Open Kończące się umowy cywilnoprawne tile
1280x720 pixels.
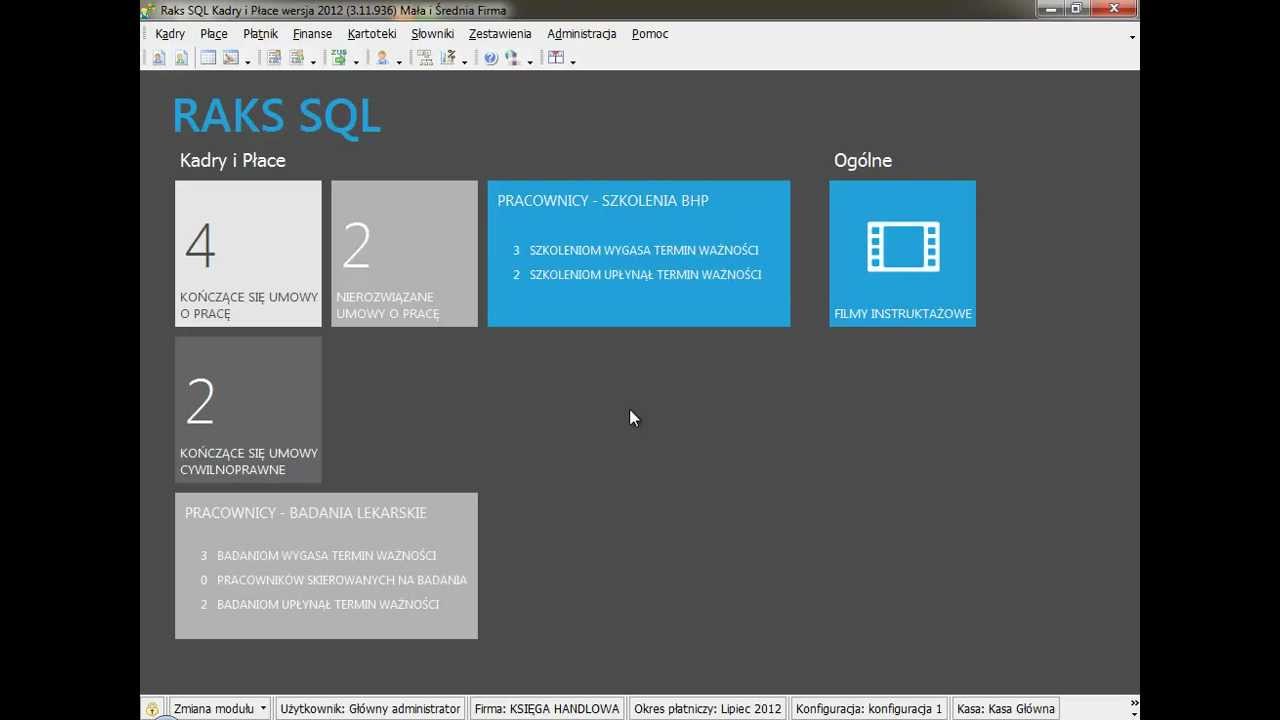tap(248, 409)
